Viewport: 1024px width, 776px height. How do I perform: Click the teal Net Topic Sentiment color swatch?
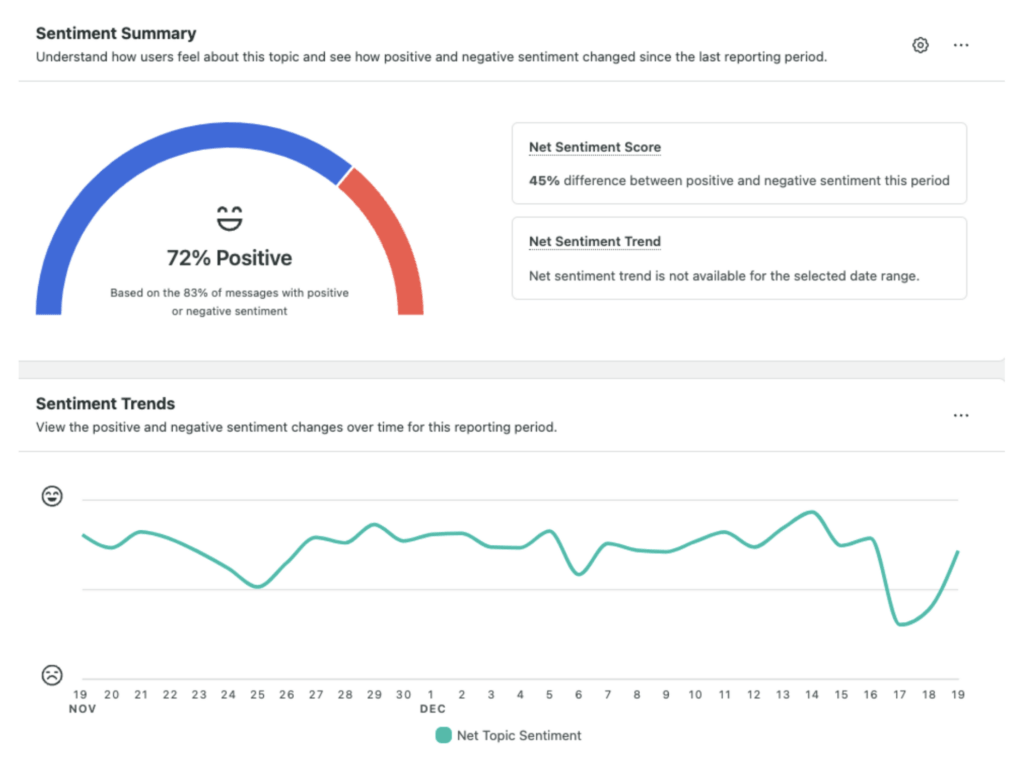click(x=442, y=735)
